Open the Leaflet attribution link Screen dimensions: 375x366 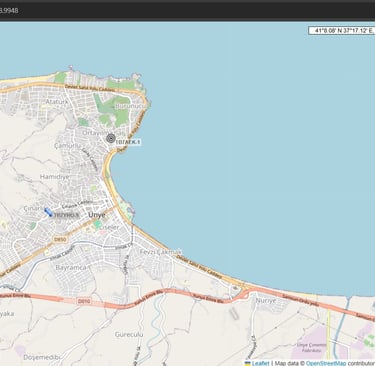coord(261,363)
